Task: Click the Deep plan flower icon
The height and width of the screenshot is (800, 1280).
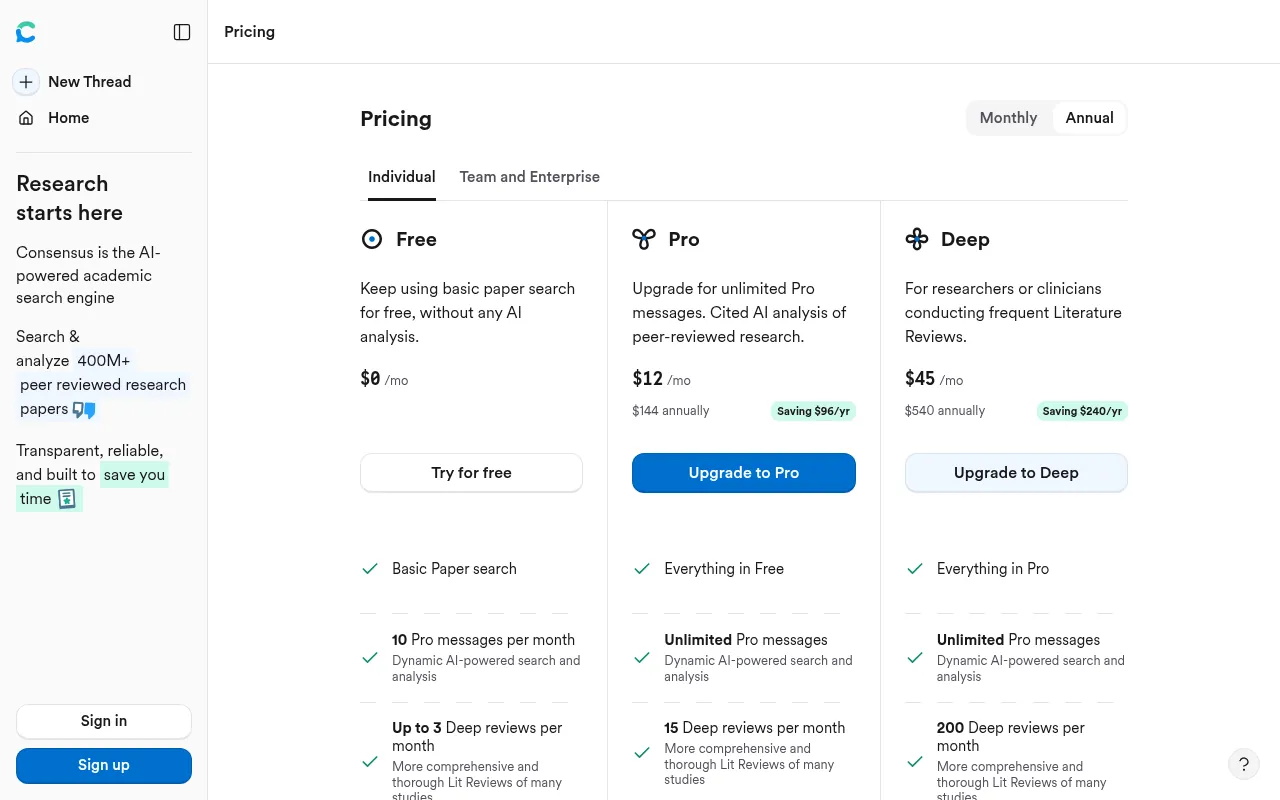Action: (x=917, y=239)
